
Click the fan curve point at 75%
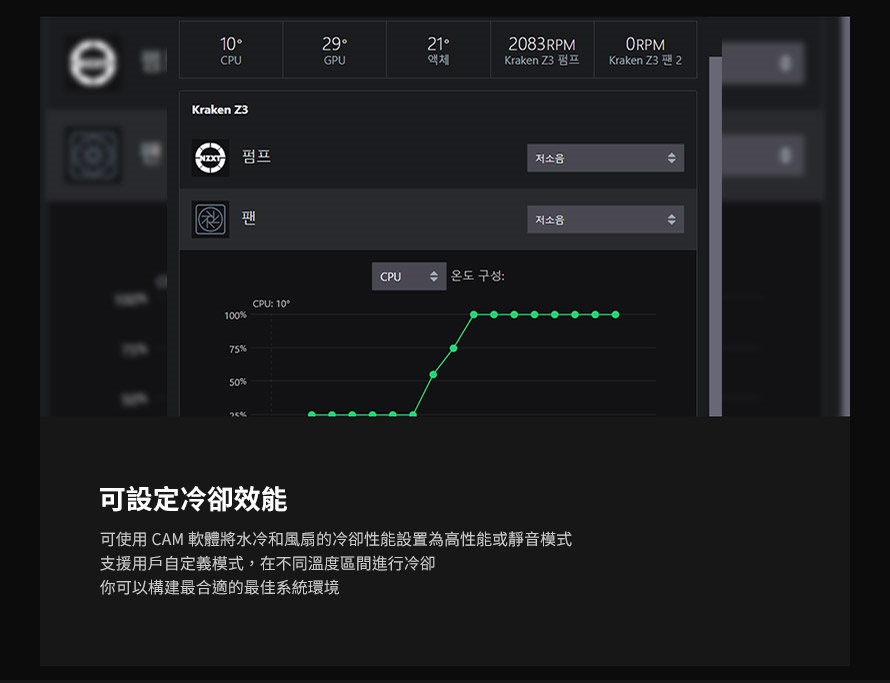(x=454, y=348)
